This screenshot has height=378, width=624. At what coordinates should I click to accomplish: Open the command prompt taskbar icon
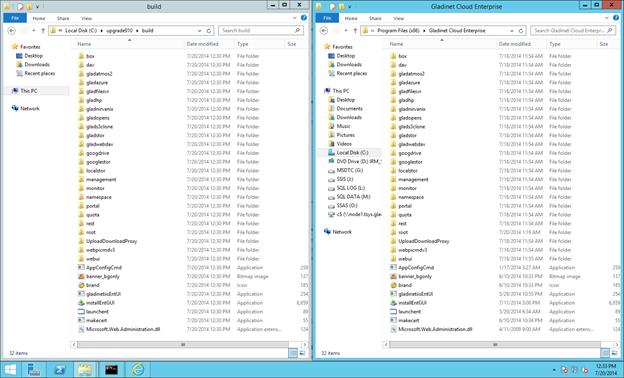click(x=111, y=370)
